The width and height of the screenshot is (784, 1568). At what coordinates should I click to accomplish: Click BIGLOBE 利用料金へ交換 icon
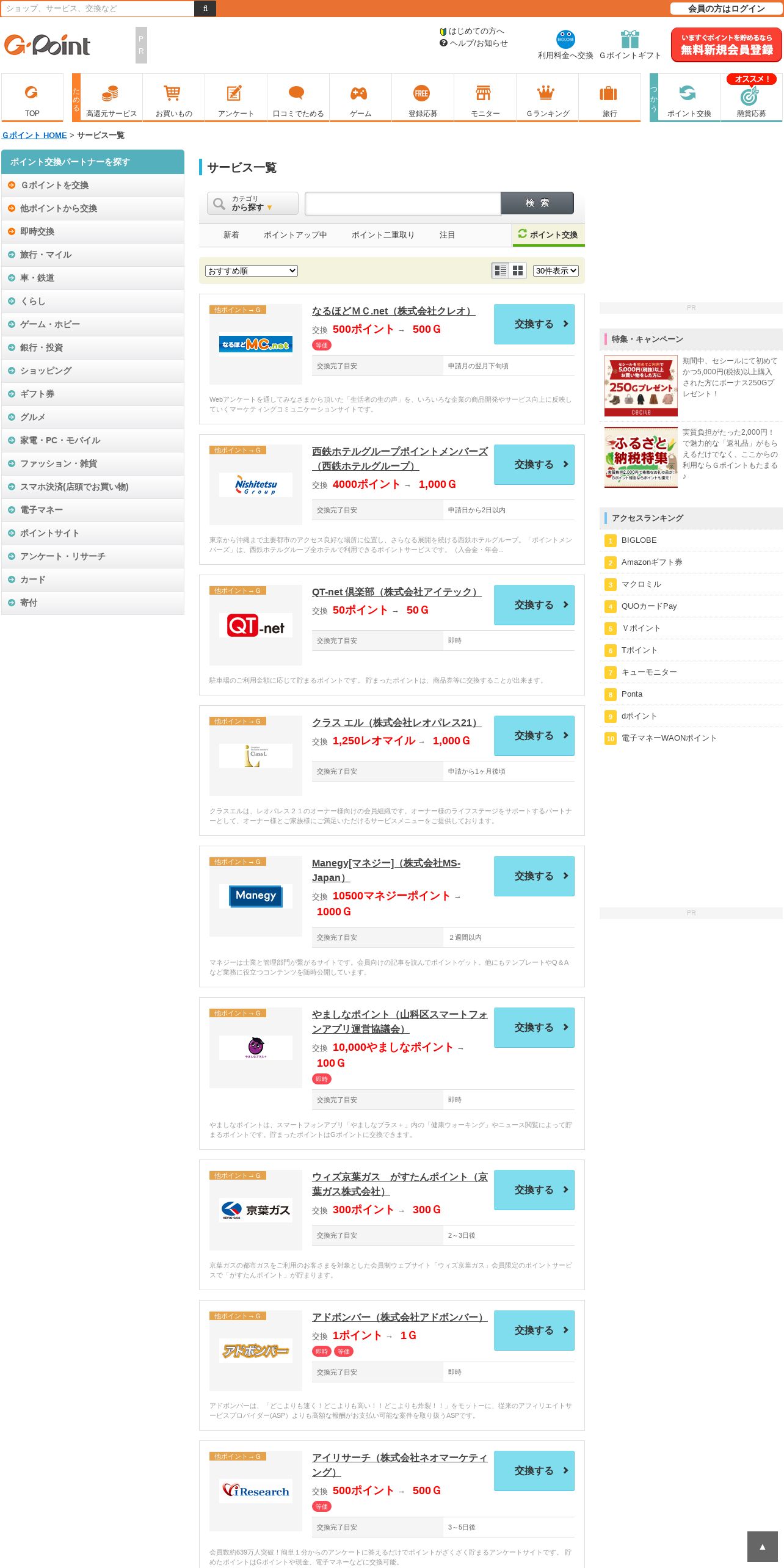tap(565, 39)
